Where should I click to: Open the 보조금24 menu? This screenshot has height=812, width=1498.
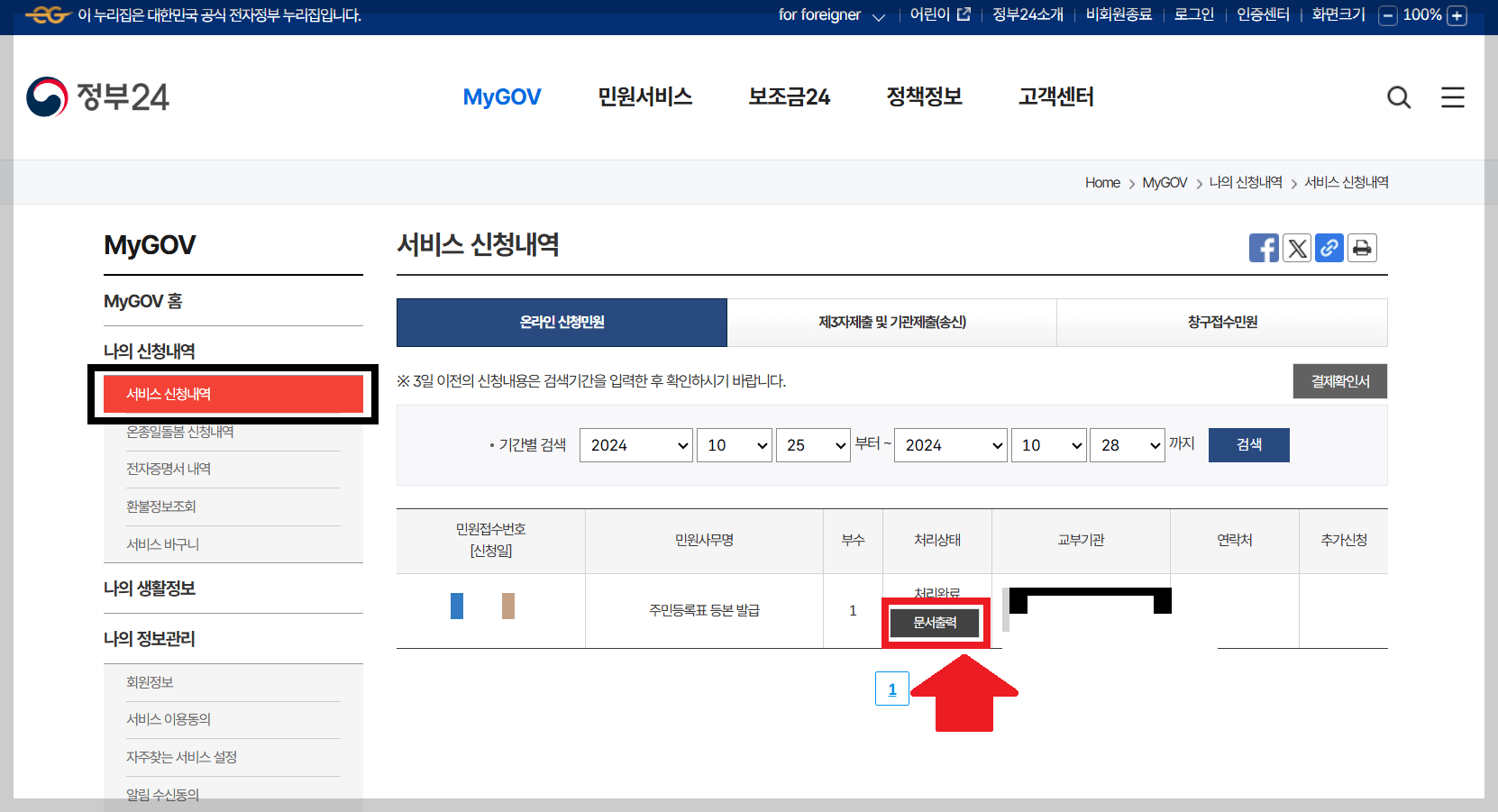coord(789,96)
